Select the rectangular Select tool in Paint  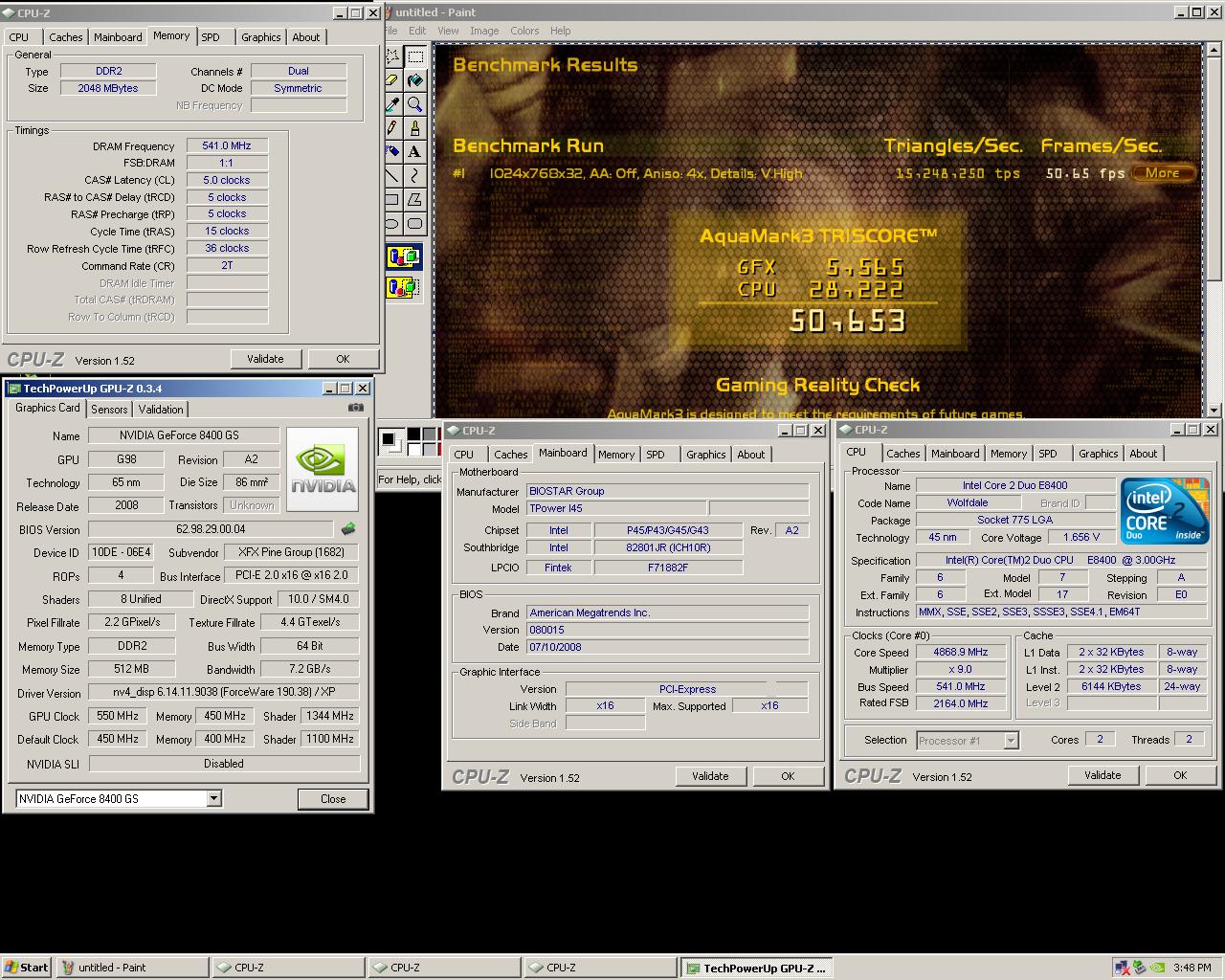point(414,56)
